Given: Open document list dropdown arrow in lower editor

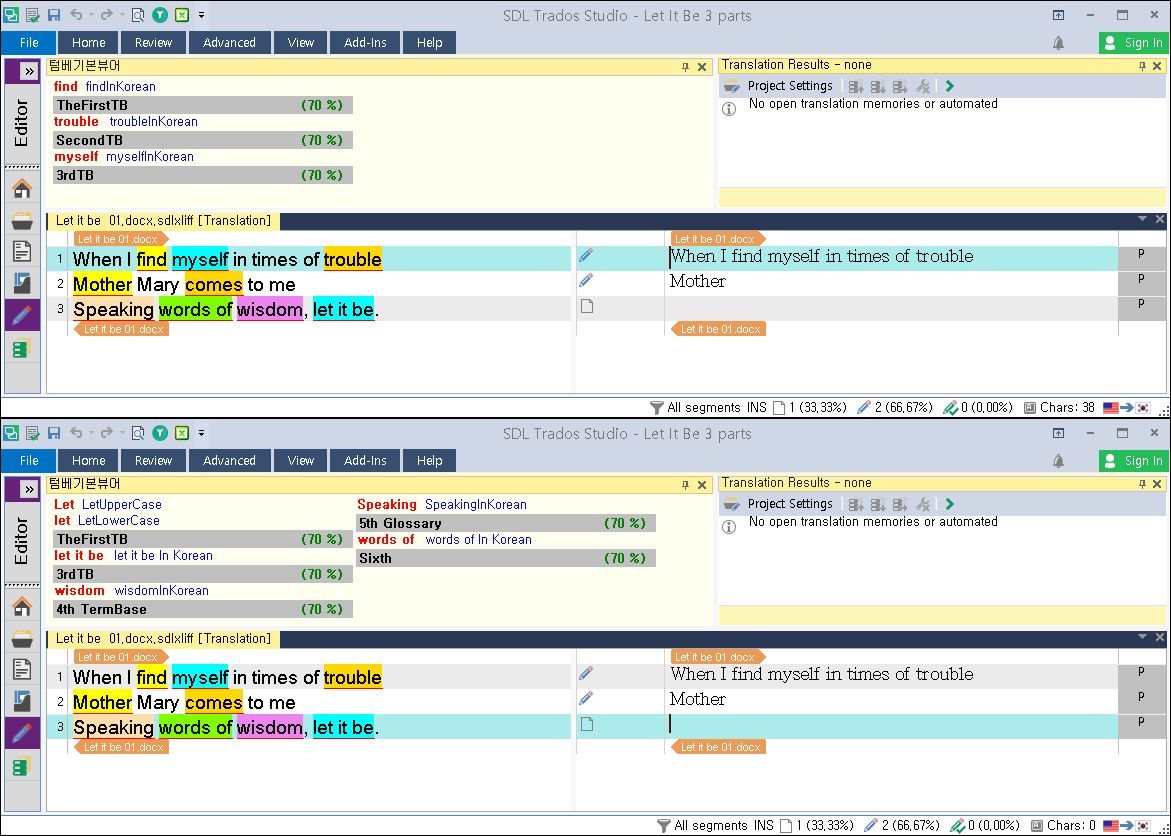Looking at the screenshot, I should pyautogui.click(x=1142, y=637).
